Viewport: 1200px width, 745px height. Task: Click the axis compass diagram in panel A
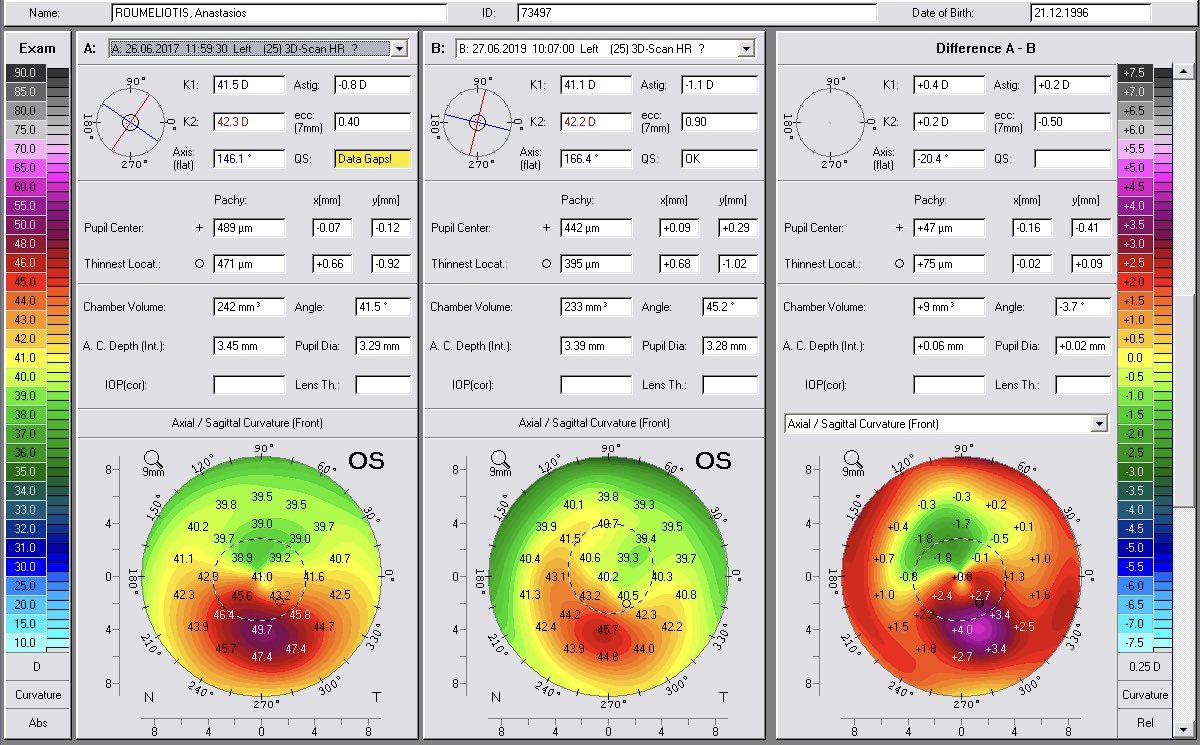click(x=131, y=122)
